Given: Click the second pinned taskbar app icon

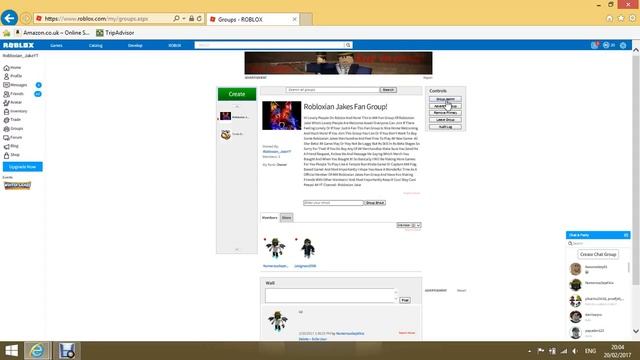Looking at the screenshot, I should [x=67, y=351].
